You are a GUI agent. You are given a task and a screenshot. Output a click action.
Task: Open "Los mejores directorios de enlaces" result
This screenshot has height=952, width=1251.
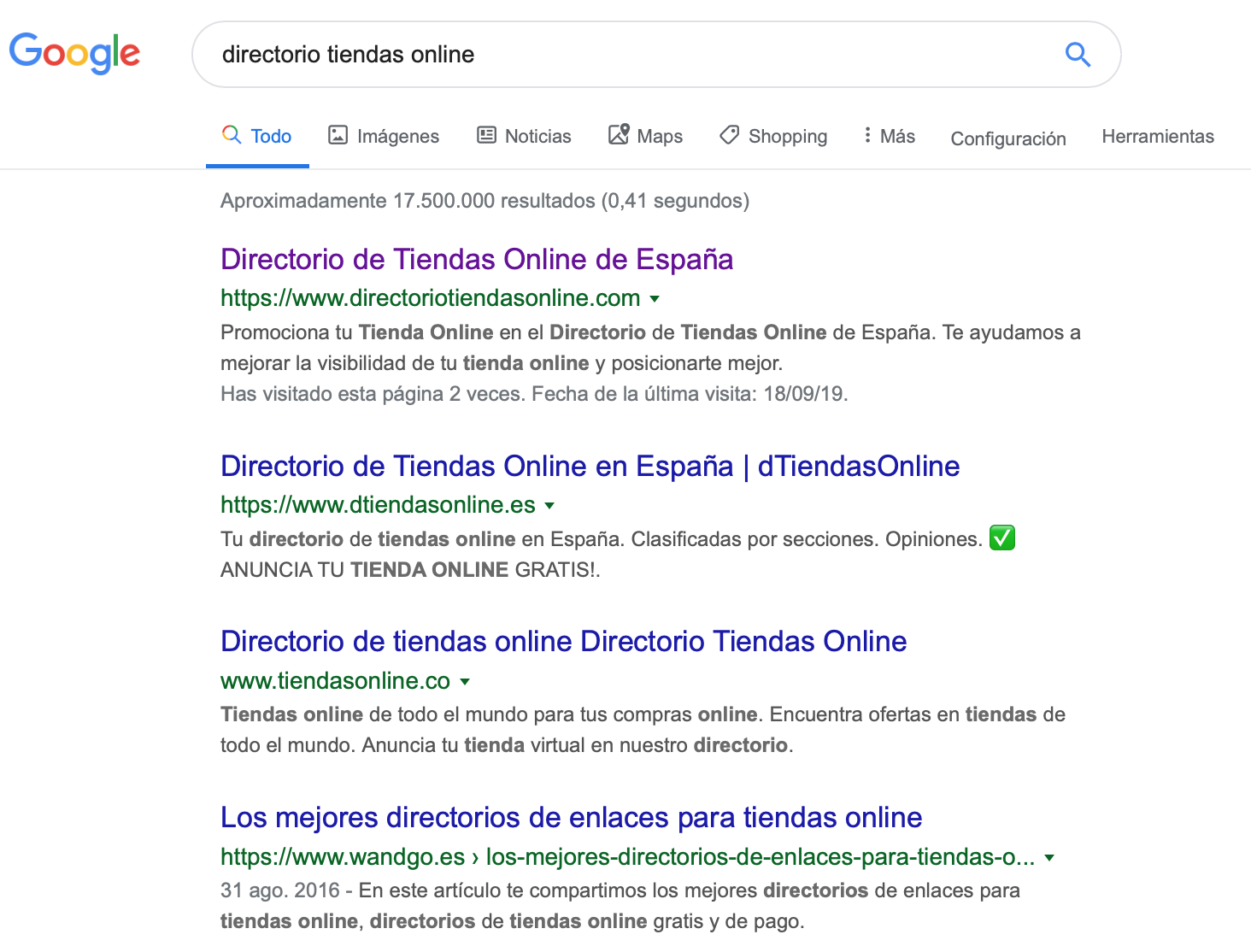pyautogui.click(x=572, y=818)
